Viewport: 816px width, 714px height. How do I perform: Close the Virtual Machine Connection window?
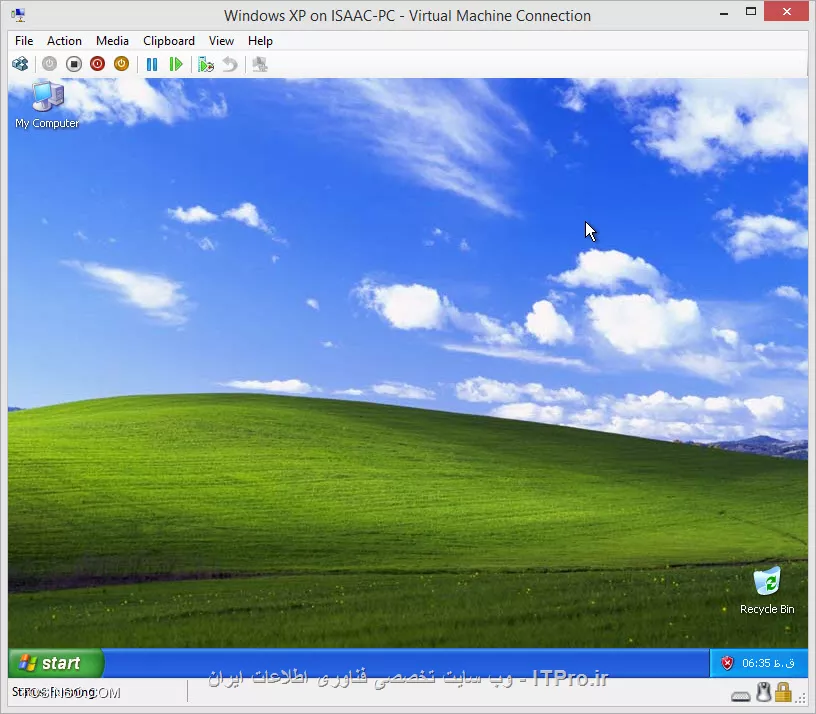[x=786, y=11]
